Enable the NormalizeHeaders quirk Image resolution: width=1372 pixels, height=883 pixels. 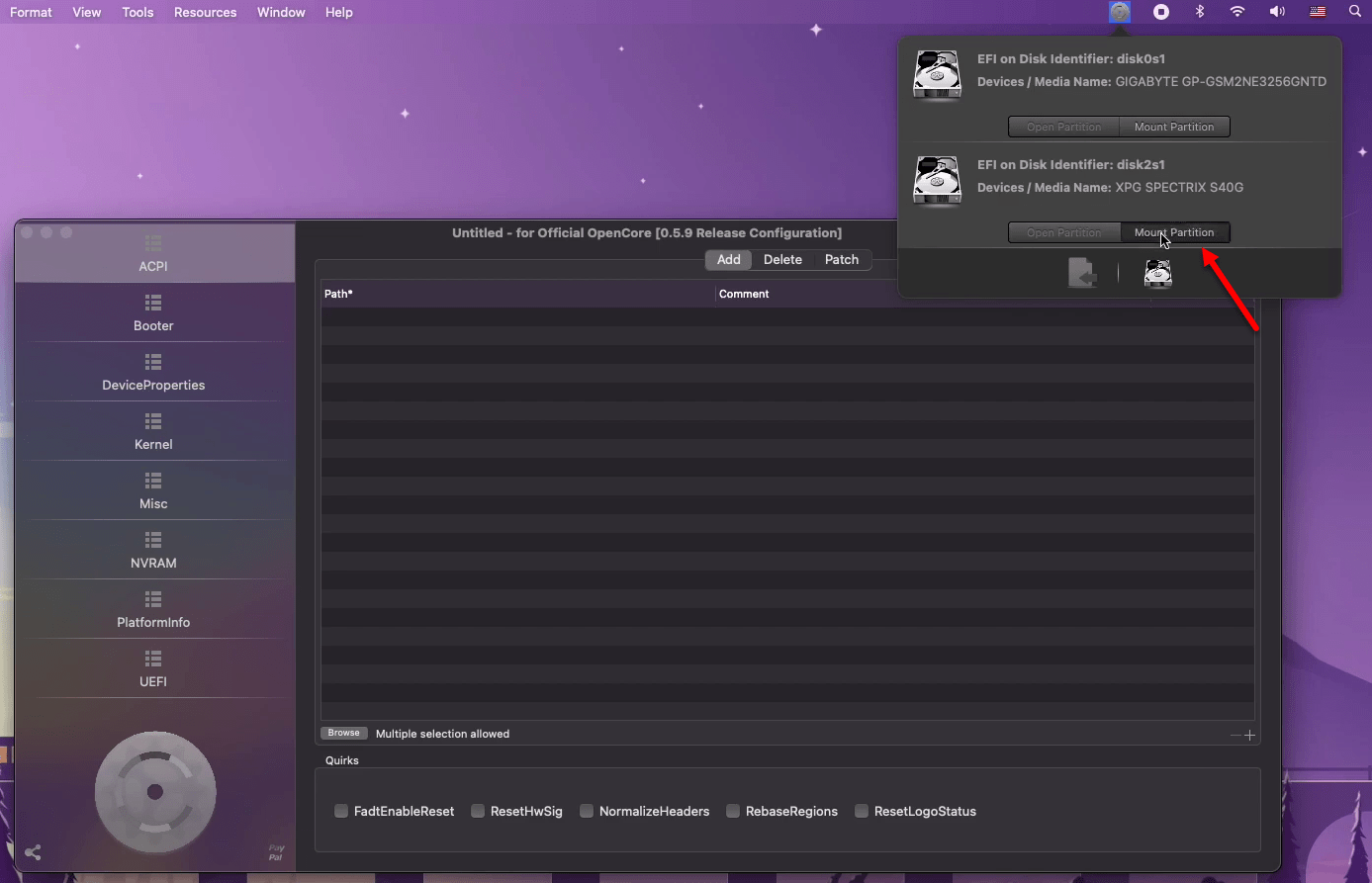[587, 811]
